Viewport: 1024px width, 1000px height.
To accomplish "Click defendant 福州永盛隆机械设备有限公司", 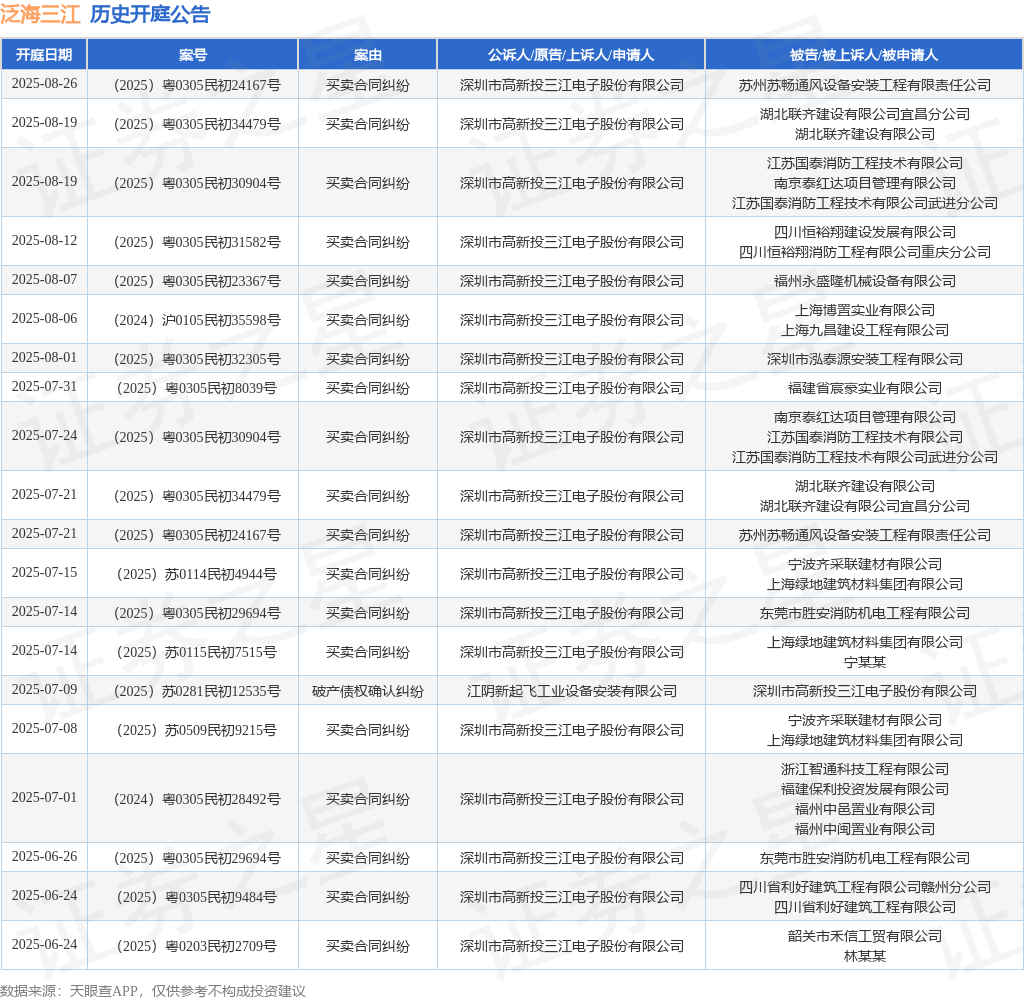I will [865, 281].
